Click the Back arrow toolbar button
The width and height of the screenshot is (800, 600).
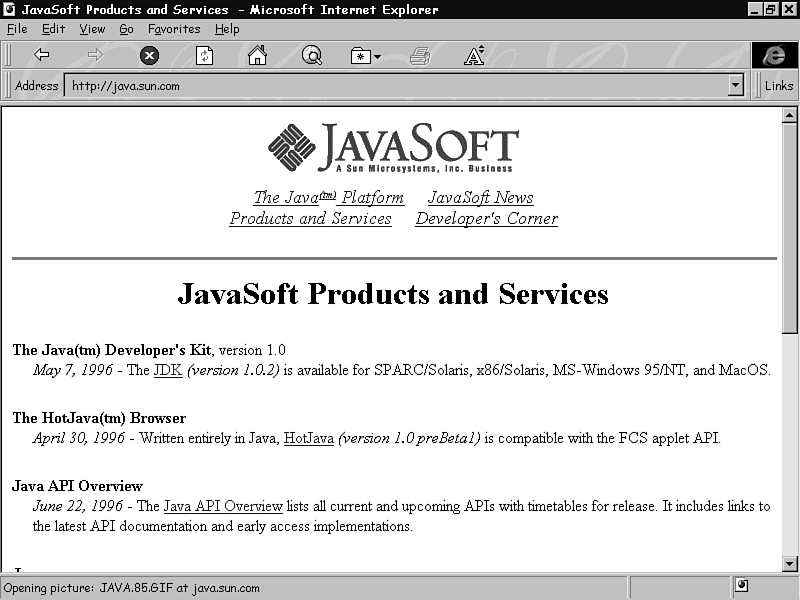click(x=41, y=55)
